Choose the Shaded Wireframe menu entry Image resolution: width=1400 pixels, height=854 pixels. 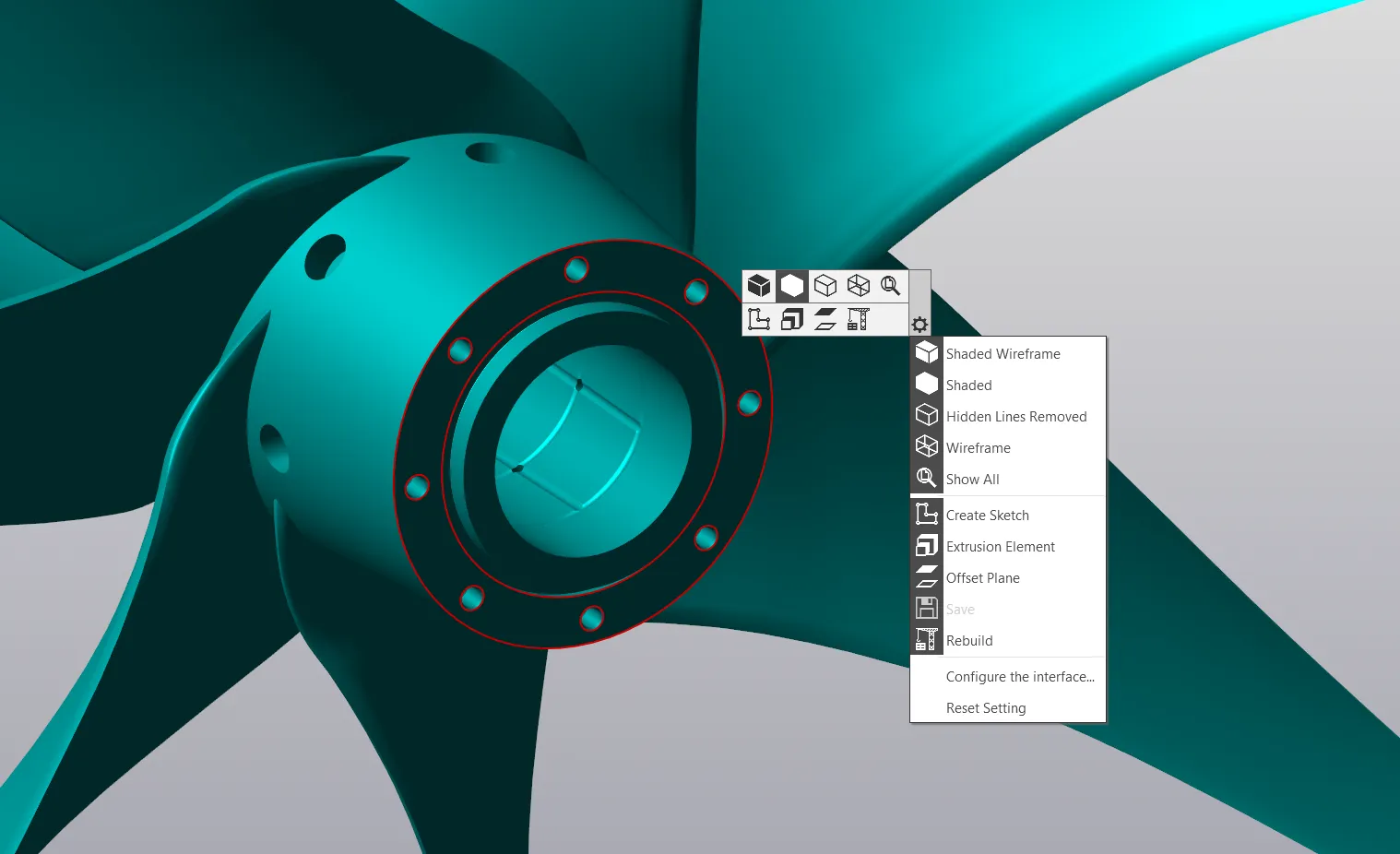pos(1008,354)
